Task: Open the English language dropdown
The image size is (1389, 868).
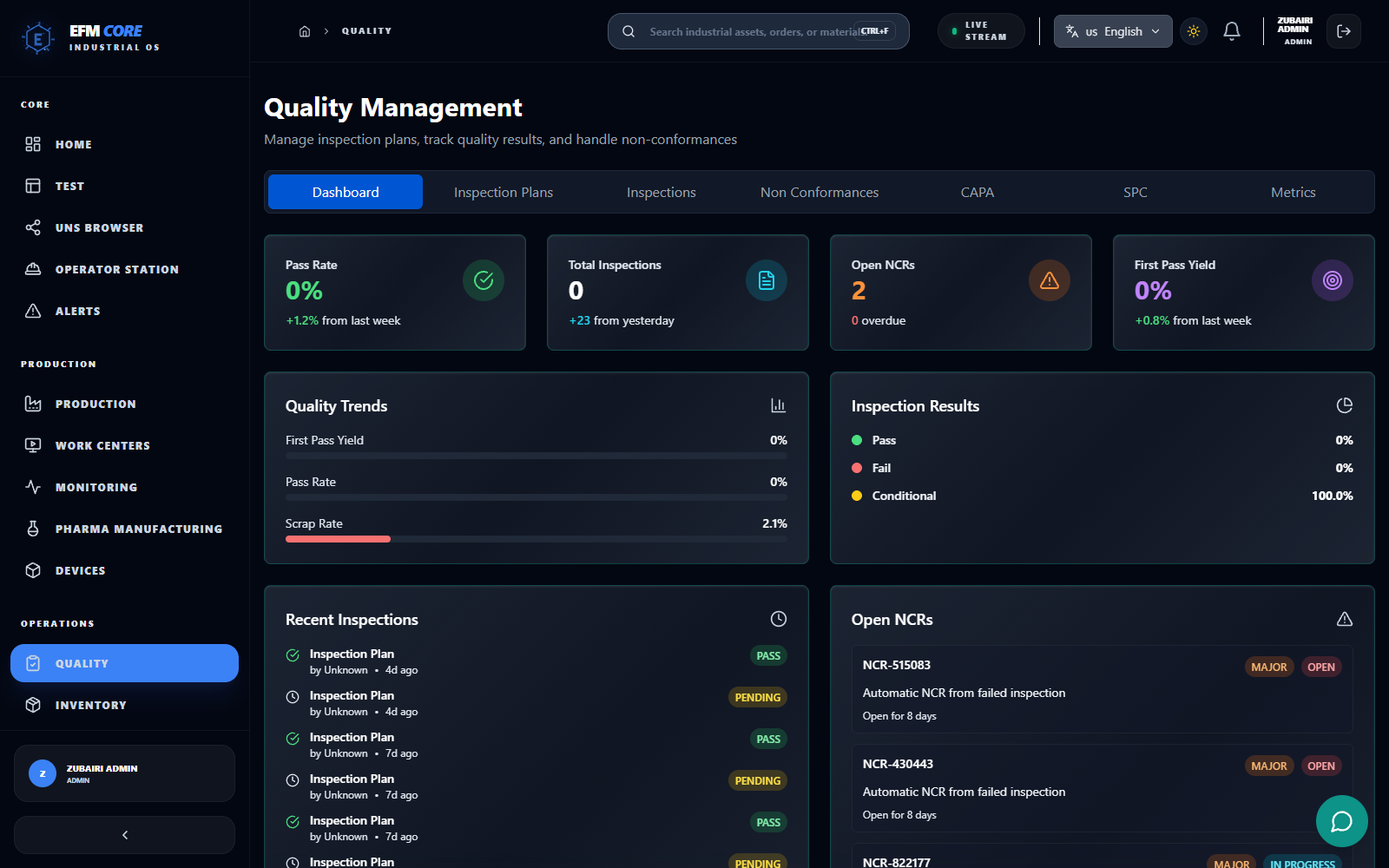Action: pos(1112,31)
